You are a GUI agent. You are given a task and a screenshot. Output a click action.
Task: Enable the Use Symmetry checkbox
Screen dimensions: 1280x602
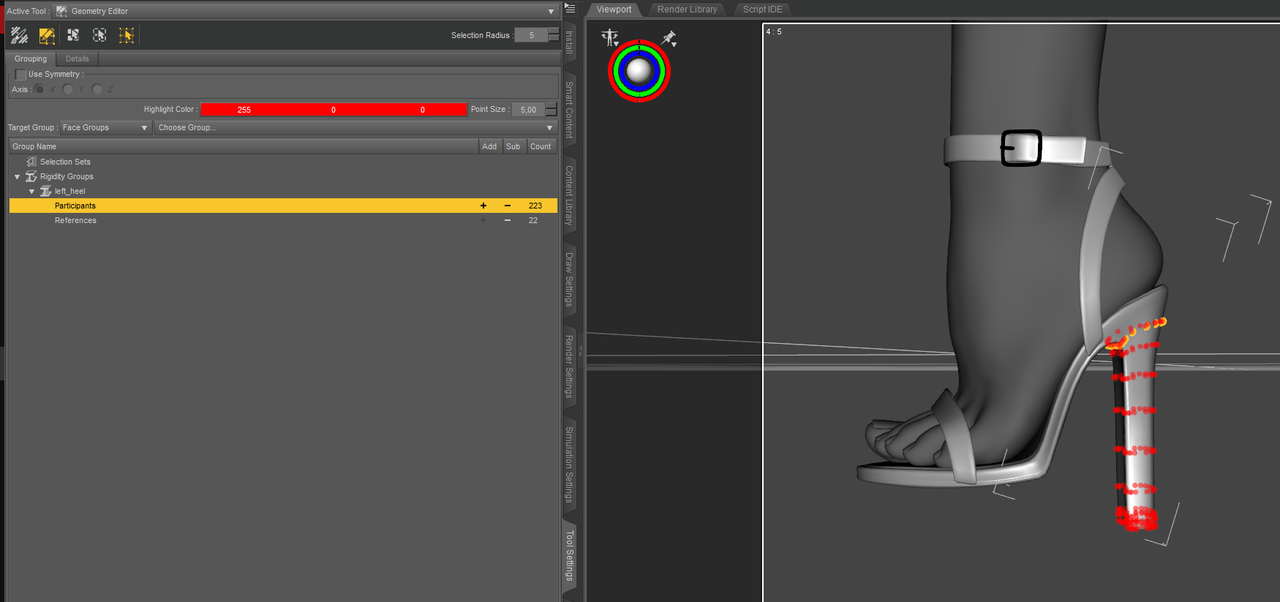point(21,75)
